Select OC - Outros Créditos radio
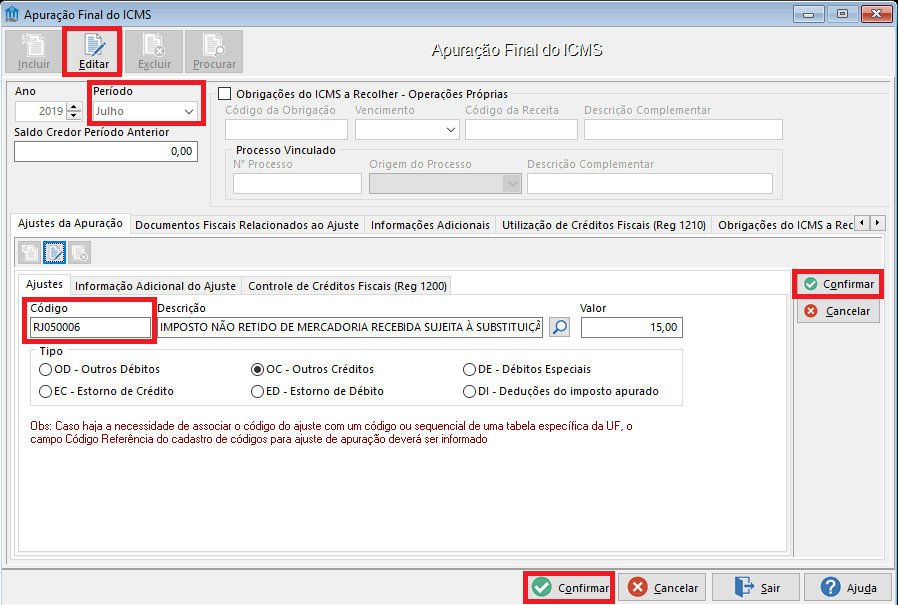This screenshot has width=898, height=605. tap(257, 370)
